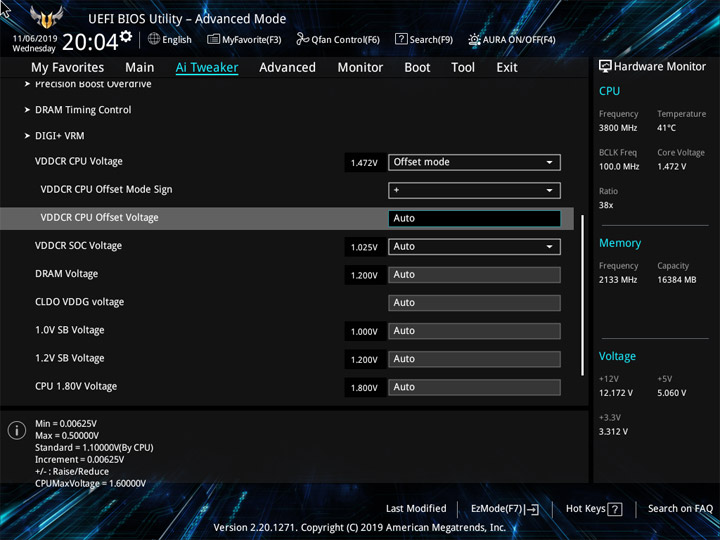Click the 1.800V CPU voltage reading
Viewport: 720px width, 540px height.
pyautogui.click(x=364, y=388)
